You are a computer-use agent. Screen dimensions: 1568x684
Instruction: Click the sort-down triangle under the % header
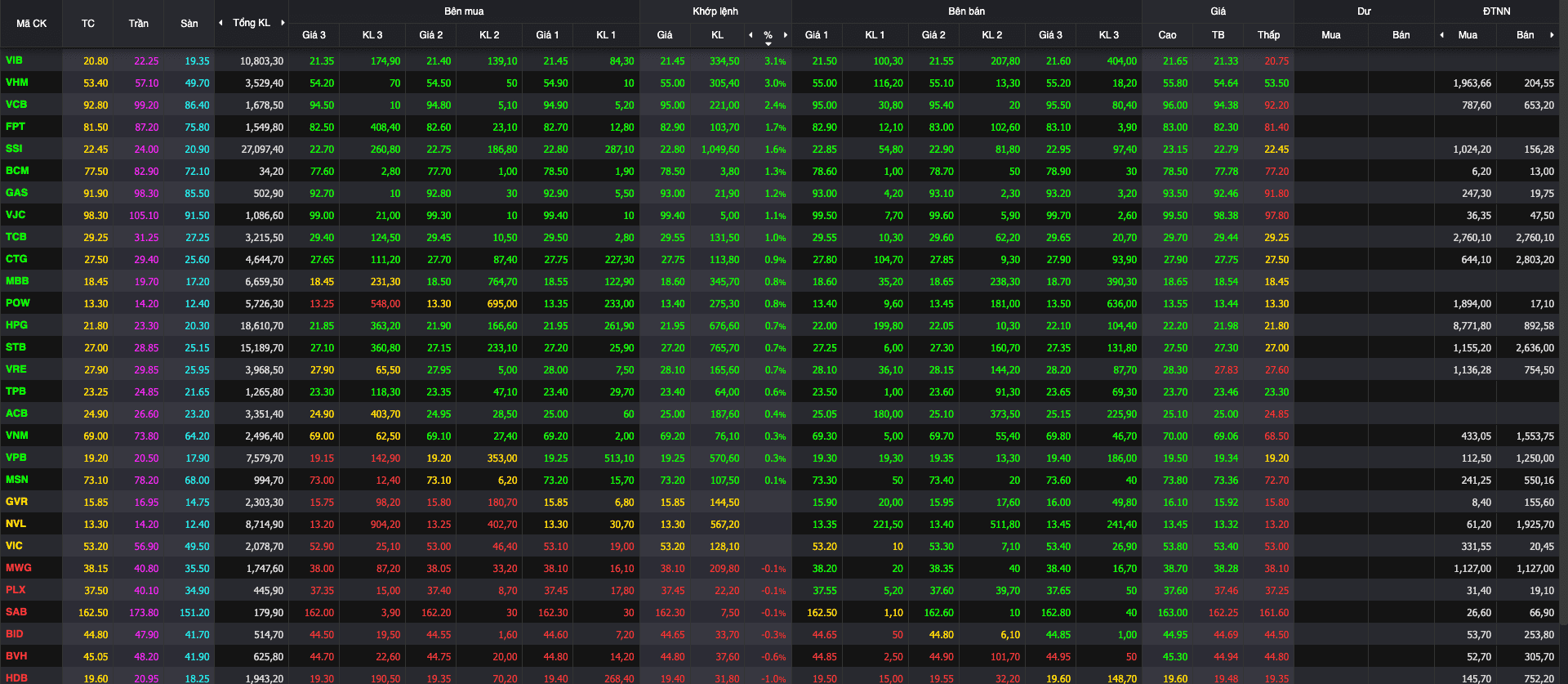768,43
